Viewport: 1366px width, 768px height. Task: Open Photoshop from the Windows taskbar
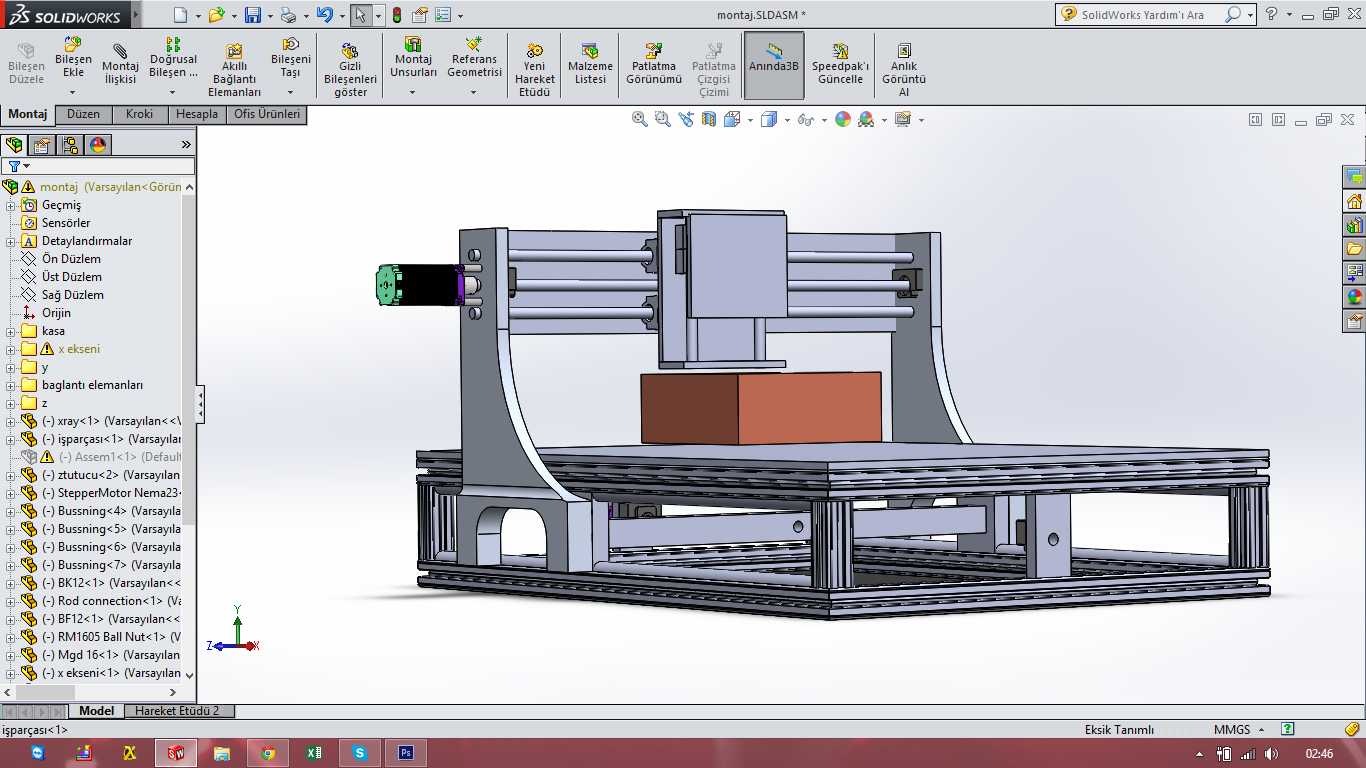(x=406, y=753)
